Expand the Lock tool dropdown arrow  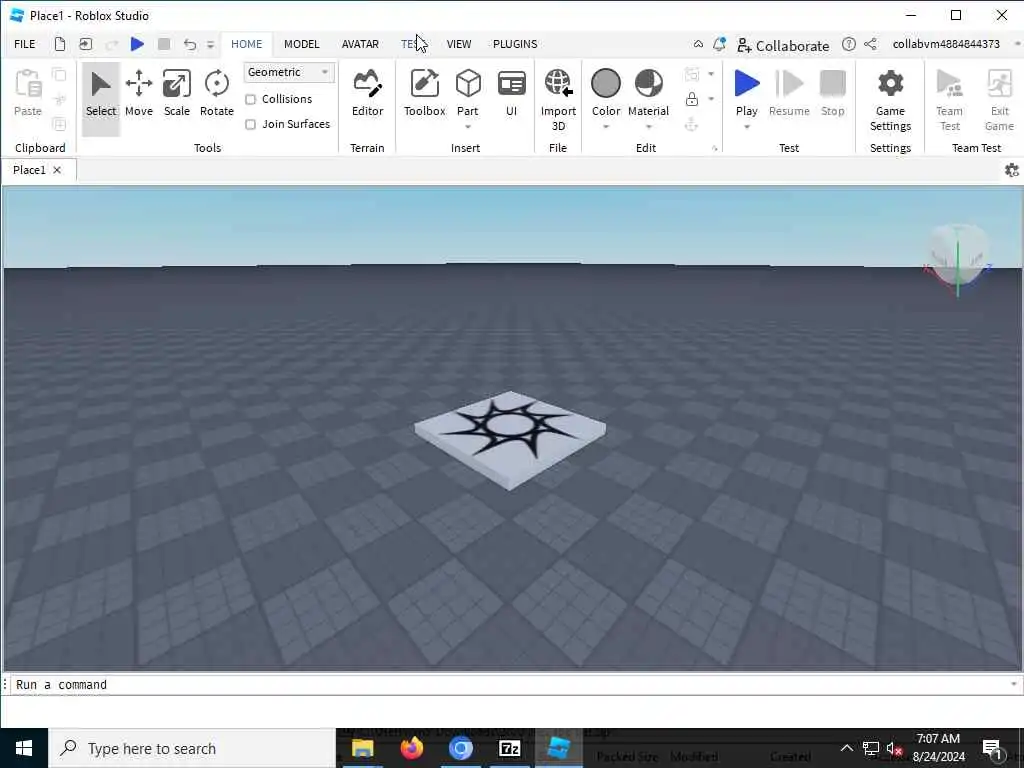click(711, 99)
